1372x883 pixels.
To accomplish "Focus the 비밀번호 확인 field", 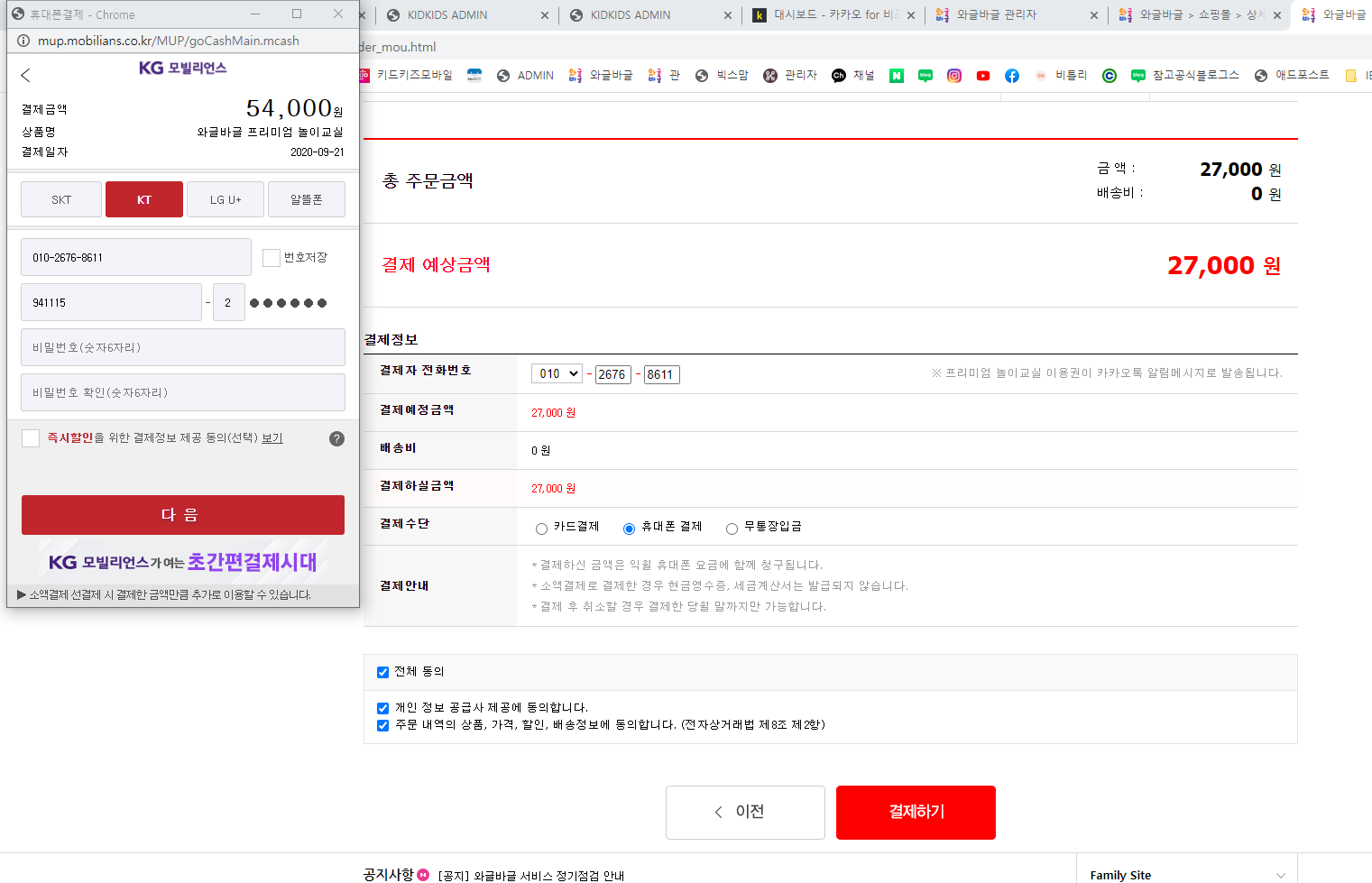I will 183,392.
